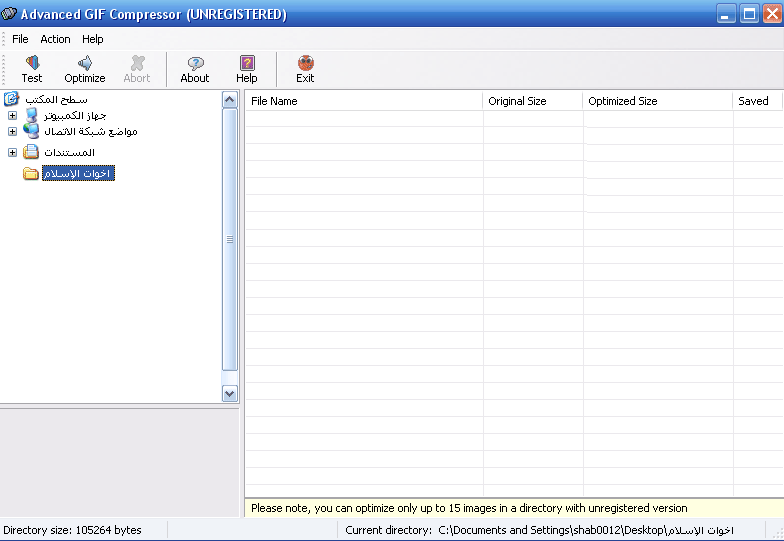Click the Test toolbar button
Viewport: 784px width, 541px height.
coord(32,70)
